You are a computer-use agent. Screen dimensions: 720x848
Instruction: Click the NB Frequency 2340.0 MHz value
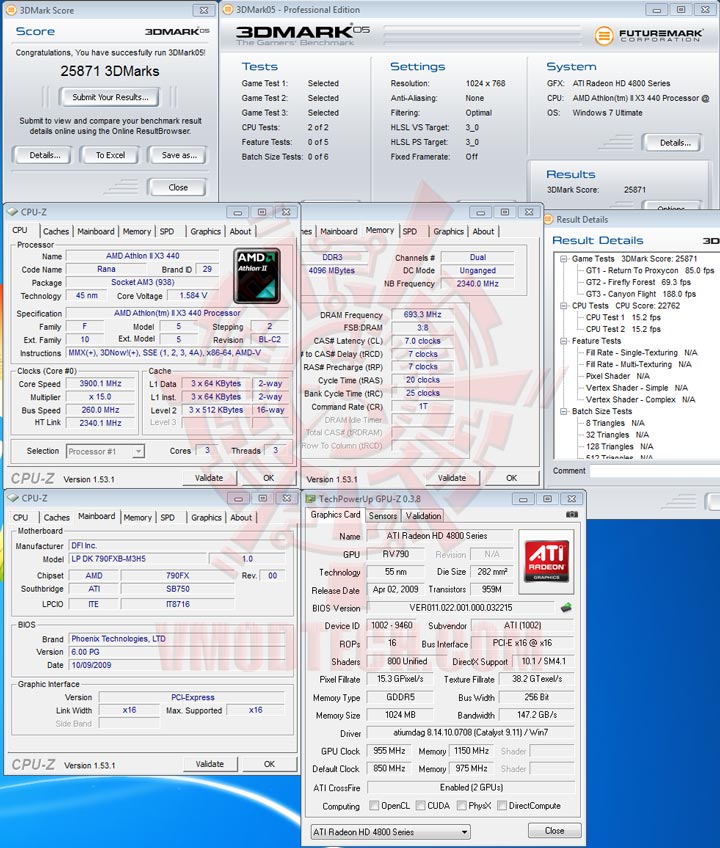click(477, 283)
